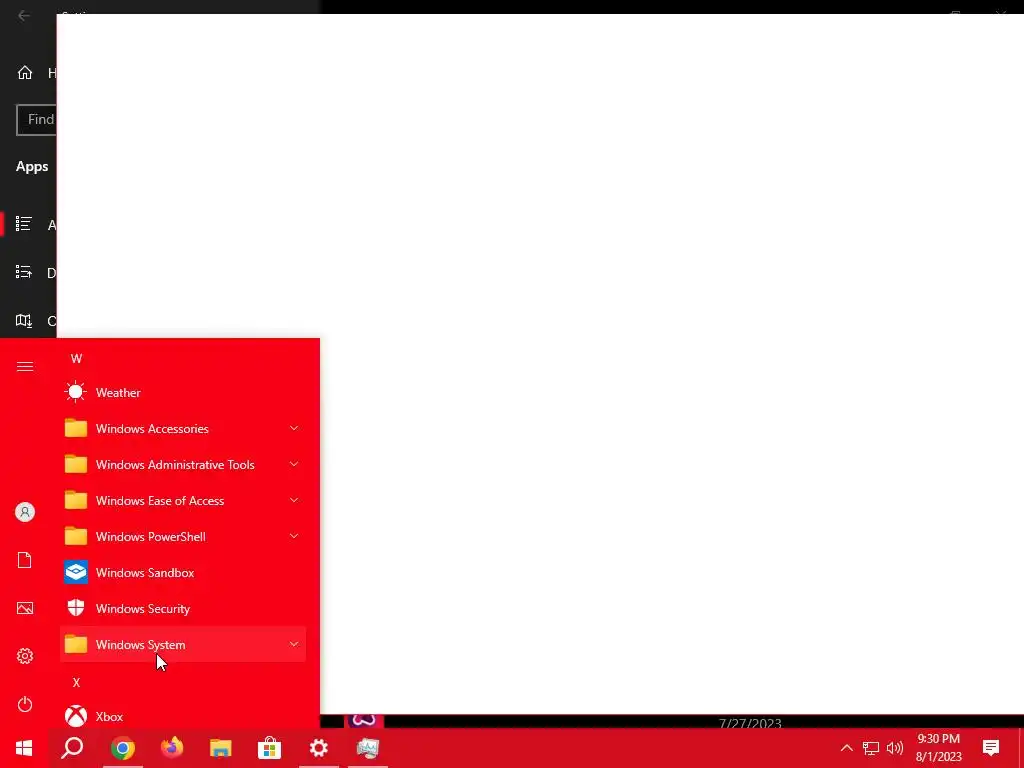Viewport: 1024px width, 768px height.
Task: Click the Settings Home icon
Action: tap(25, 72)
